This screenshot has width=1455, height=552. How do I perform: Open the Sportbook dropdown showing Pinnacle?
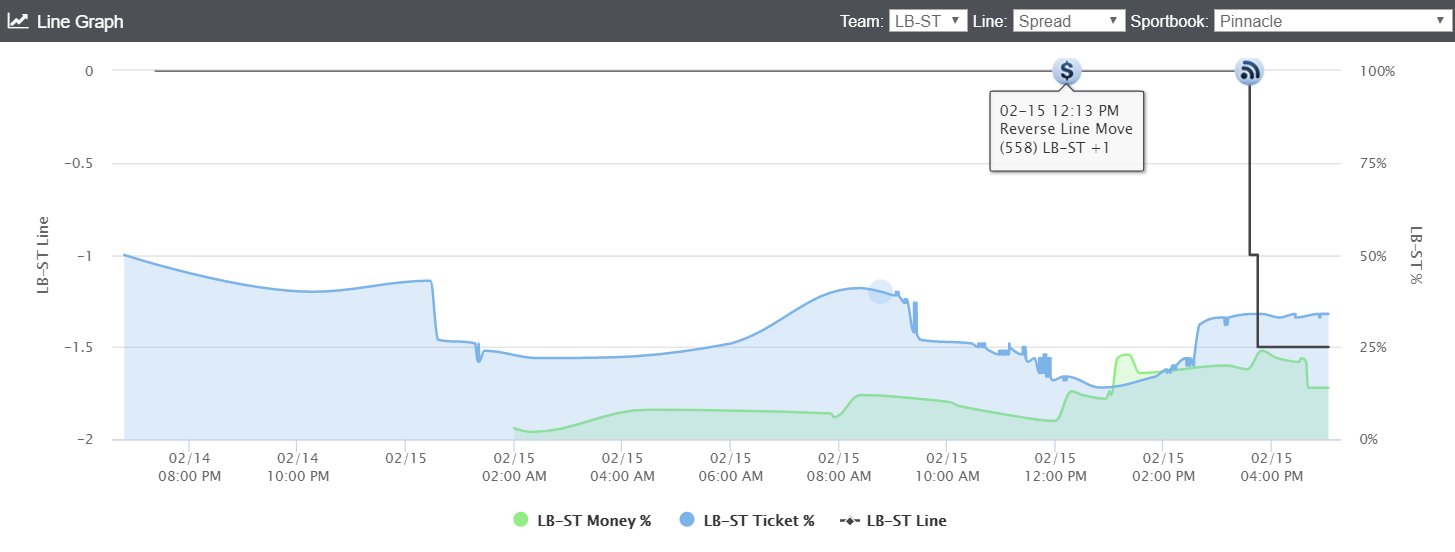[x=1331, y=21]
